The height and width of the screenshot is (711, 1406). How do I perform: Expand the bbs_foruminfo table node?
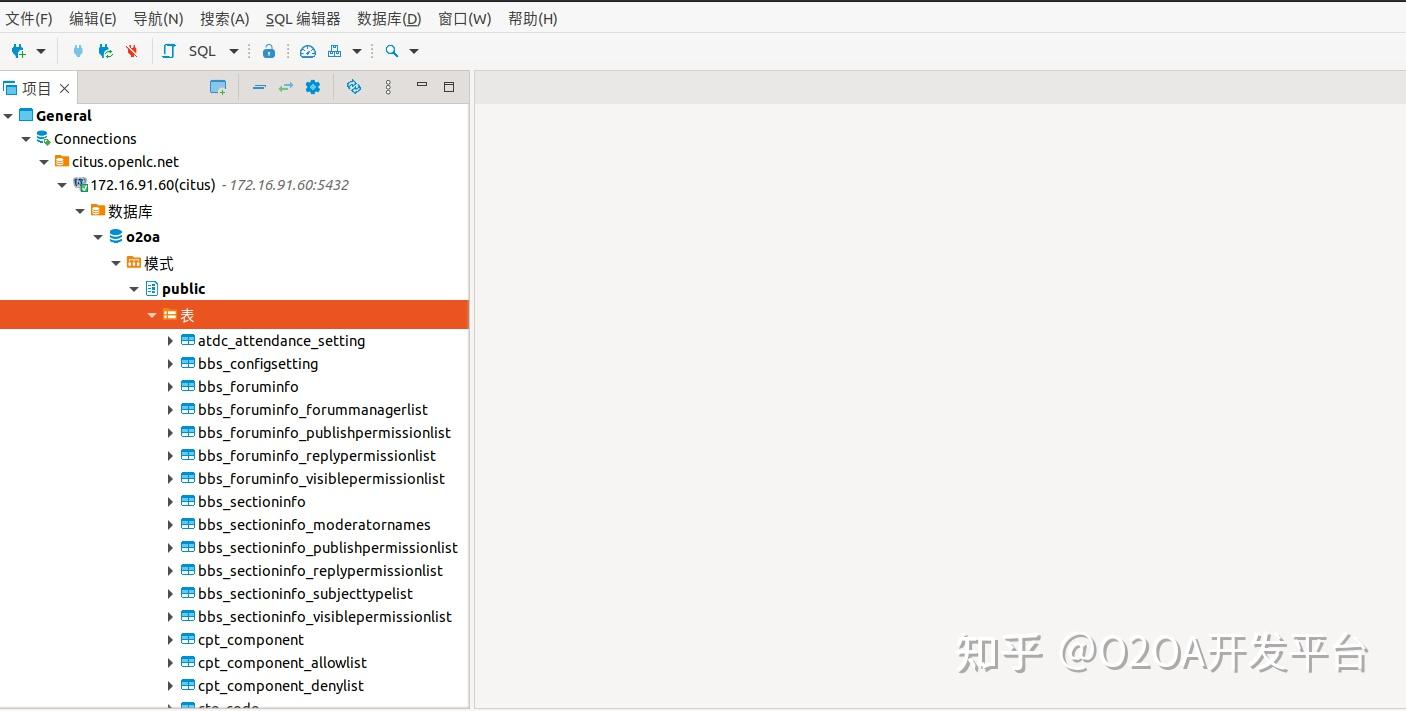[x=170, y=387]
